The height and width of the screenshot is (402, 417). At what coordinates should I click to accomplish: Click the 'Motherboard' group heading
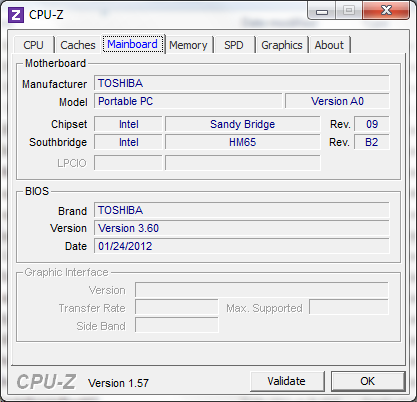(56, 63)
